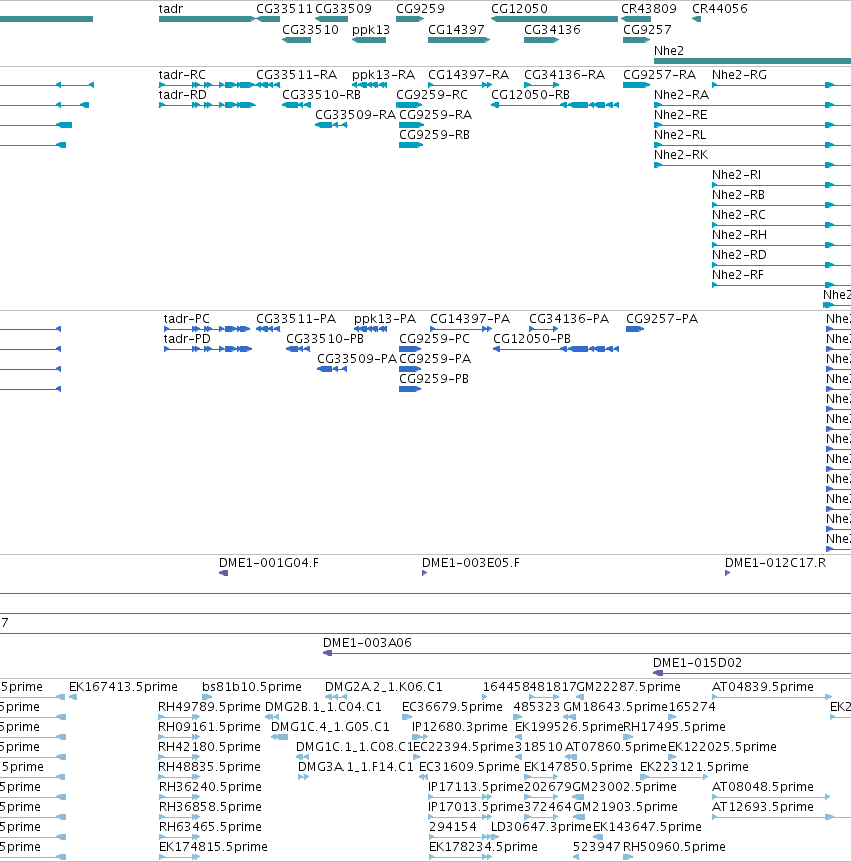Click the CG34136-RA transcript label

pyautogui.click(x=564, y=75)
